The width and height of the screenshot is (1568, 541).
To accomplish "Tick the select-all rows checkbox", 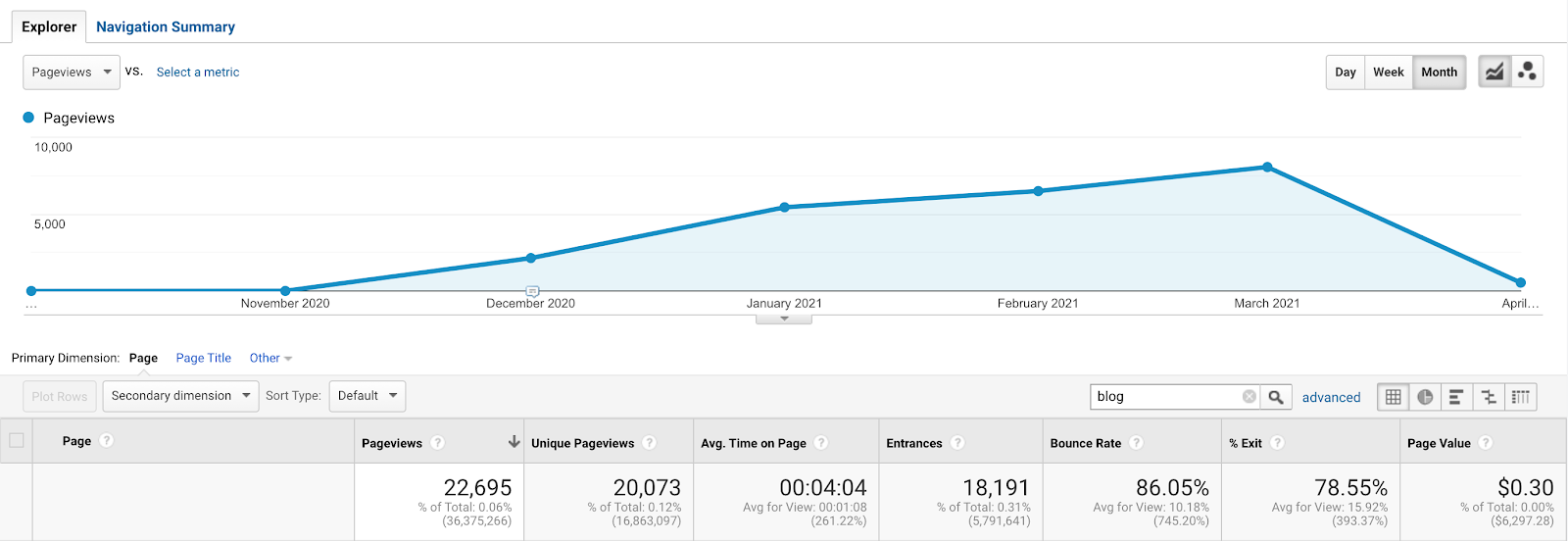I will (17, 440).
